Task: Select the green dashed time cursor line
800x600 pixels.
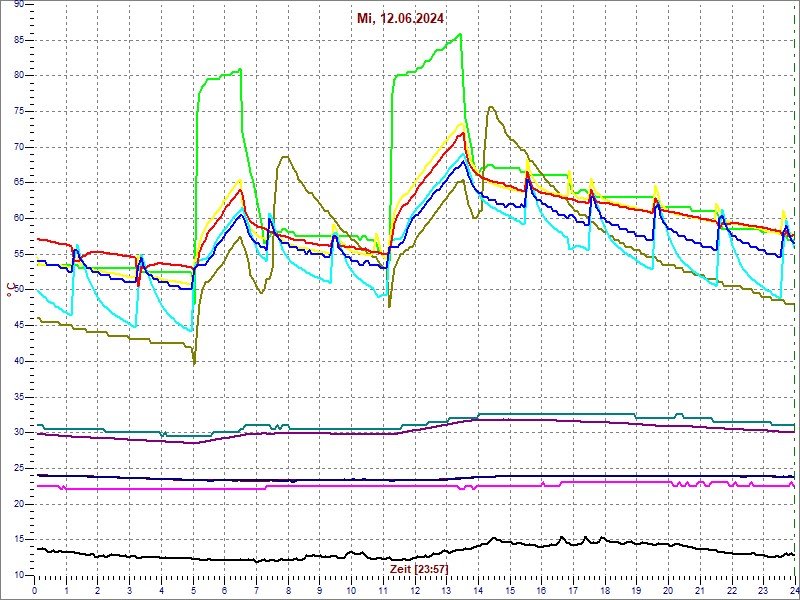Action: [x=795, y=288]
